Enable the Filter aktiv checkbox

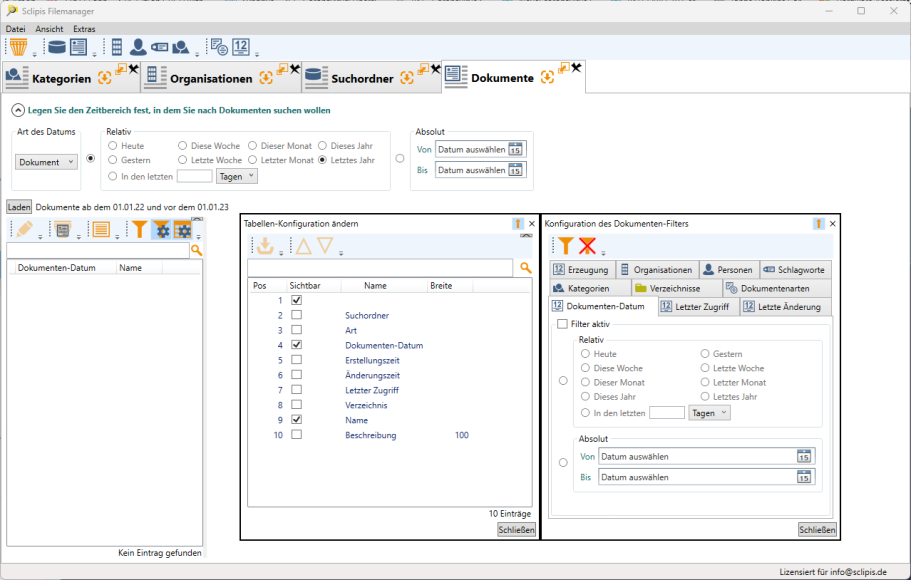562,324
